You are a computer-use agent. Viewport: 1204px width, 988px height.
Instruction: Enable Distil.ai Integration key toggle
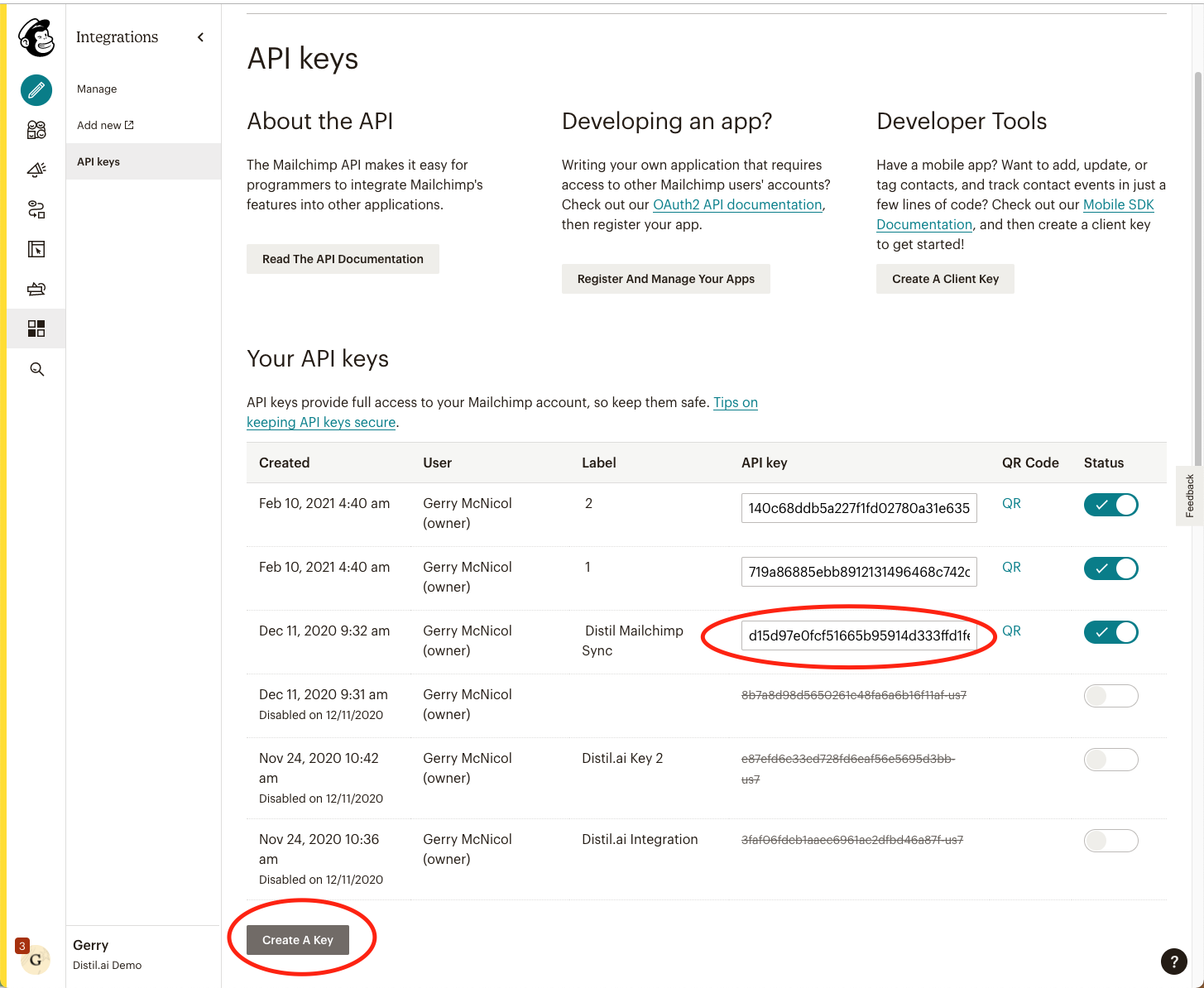click(1111, 841)
